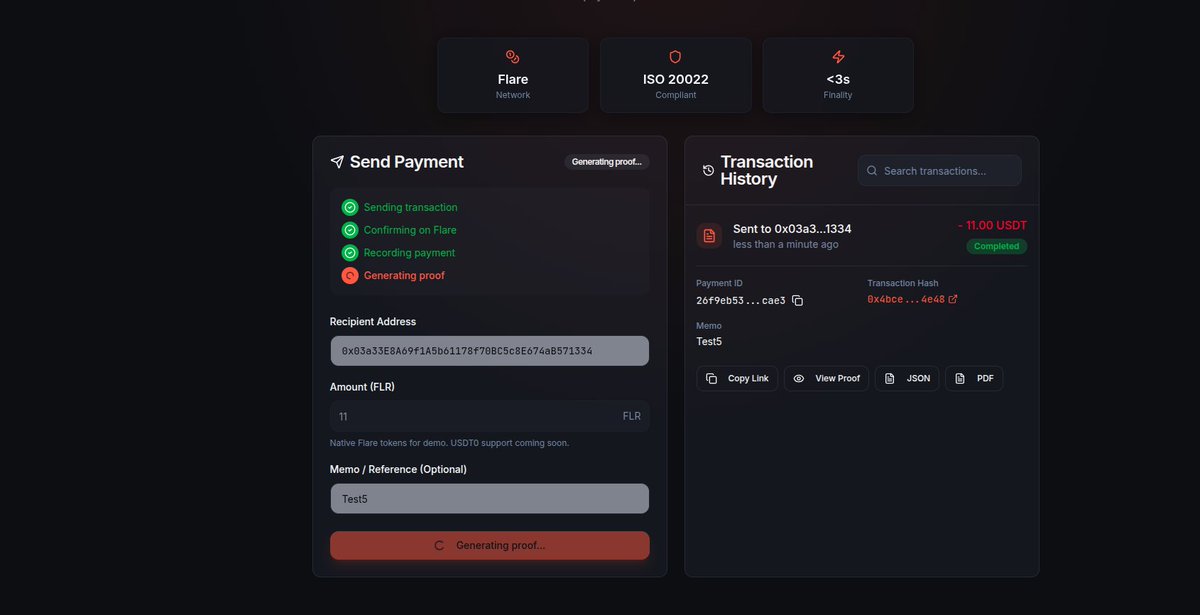This screenshot has height=615, width=1200.
Task: Click the Transaction History clock icon
Action: [708, 171]
